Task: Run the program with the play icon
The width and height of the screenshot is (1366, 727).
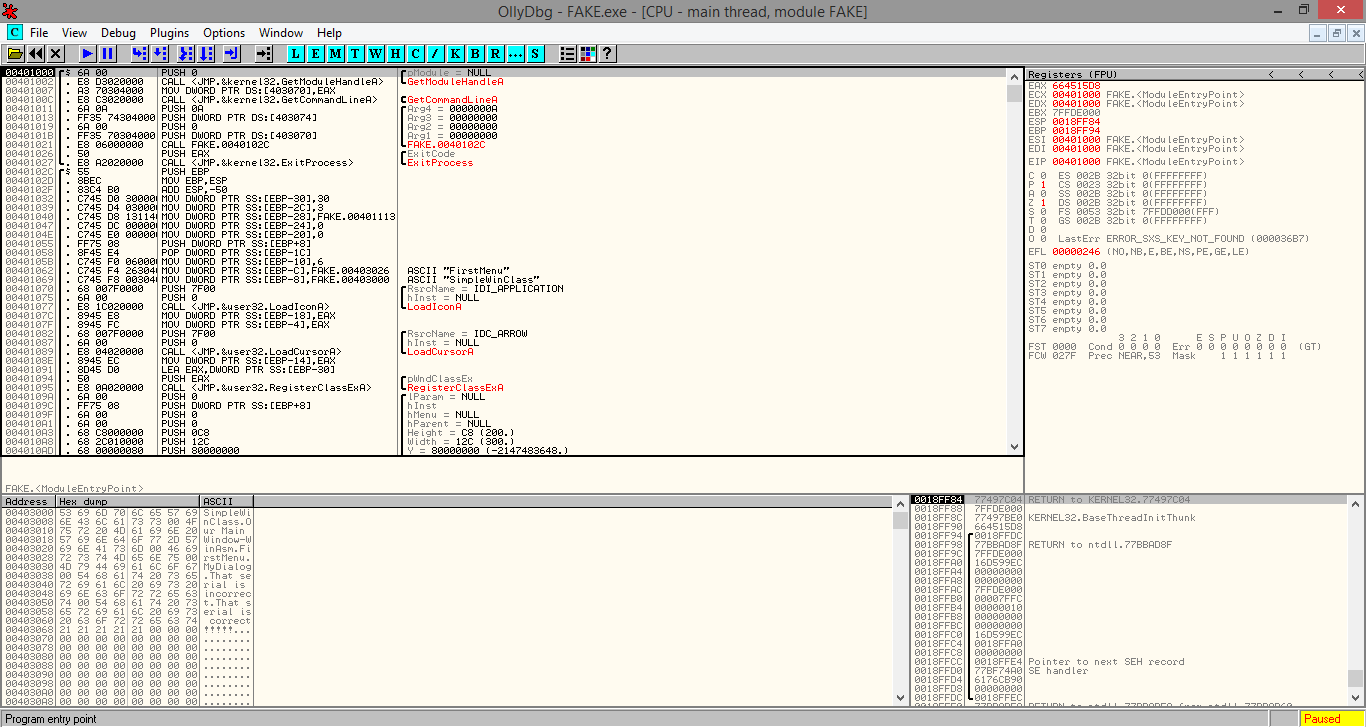Action: (88, 53)
